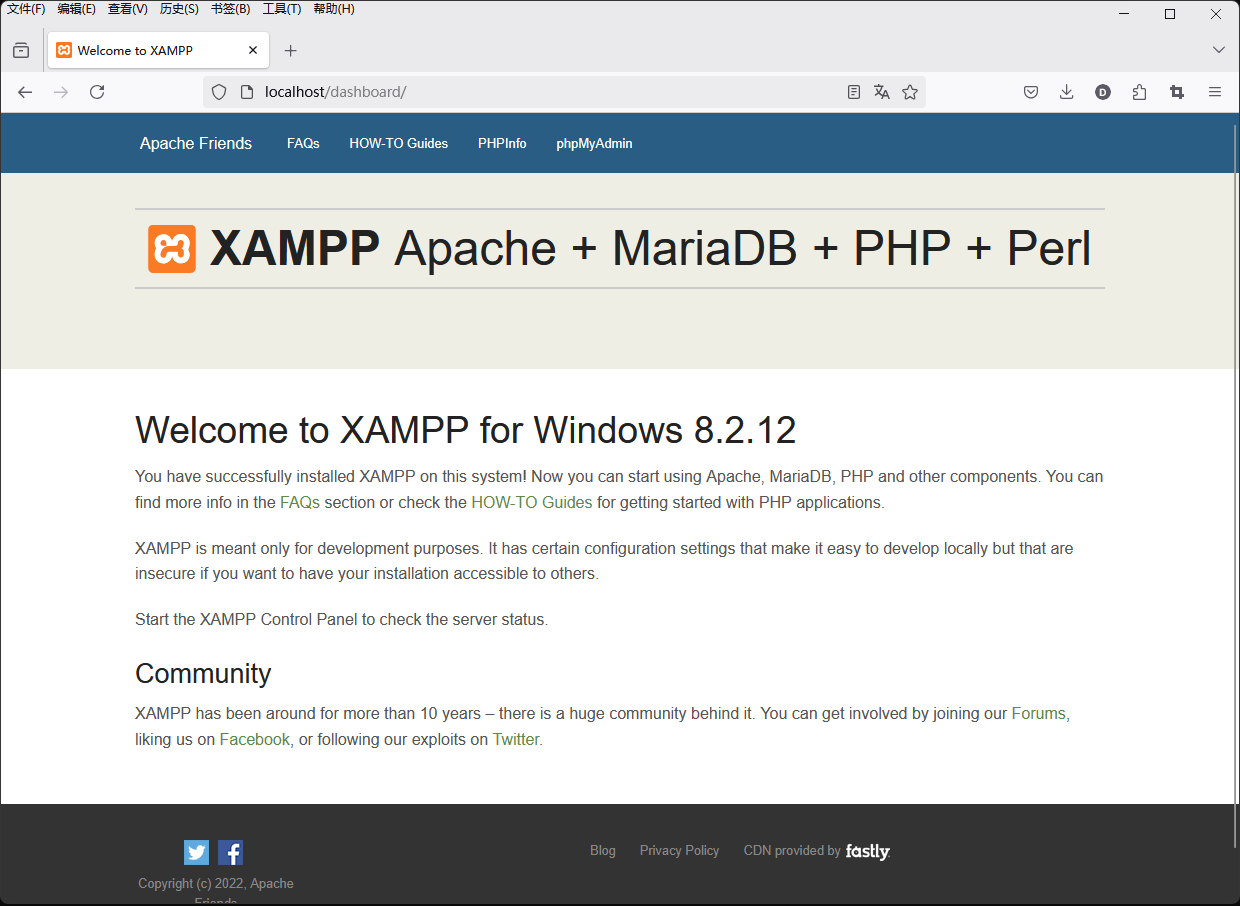
Task: Open Reader View for the page
Action: [853, 91]
